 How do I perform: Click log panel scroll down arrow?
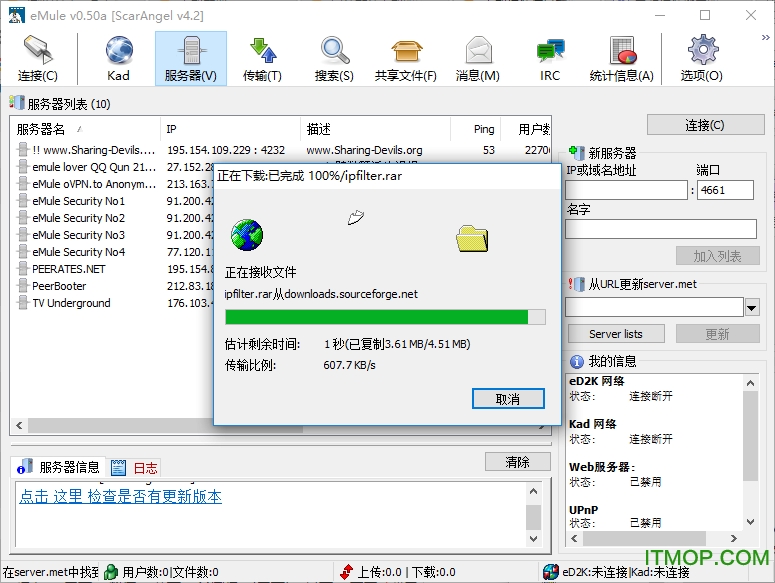coord(533,539)
